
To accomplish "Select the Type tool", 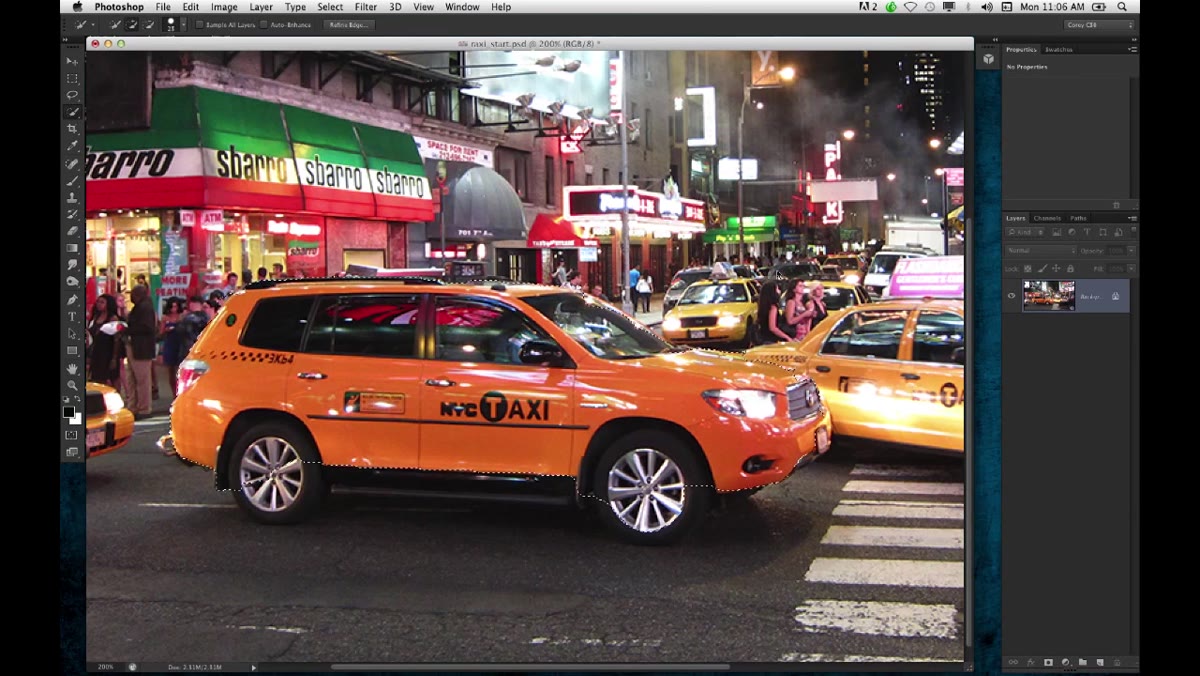I will click(72, 316).
